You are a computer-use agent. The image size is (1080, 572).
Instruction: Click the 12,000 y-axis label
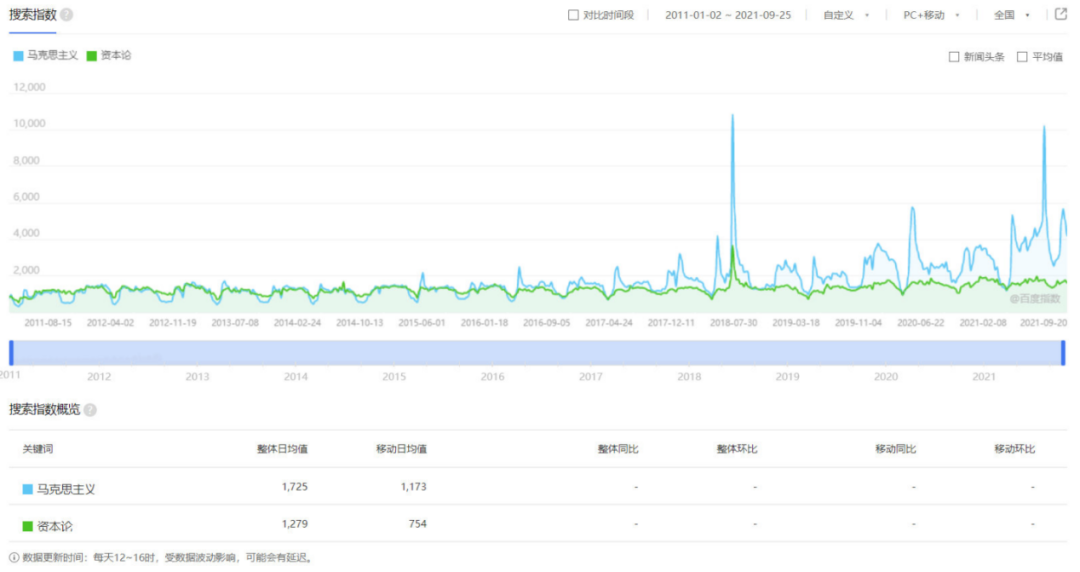click(30, 88)
